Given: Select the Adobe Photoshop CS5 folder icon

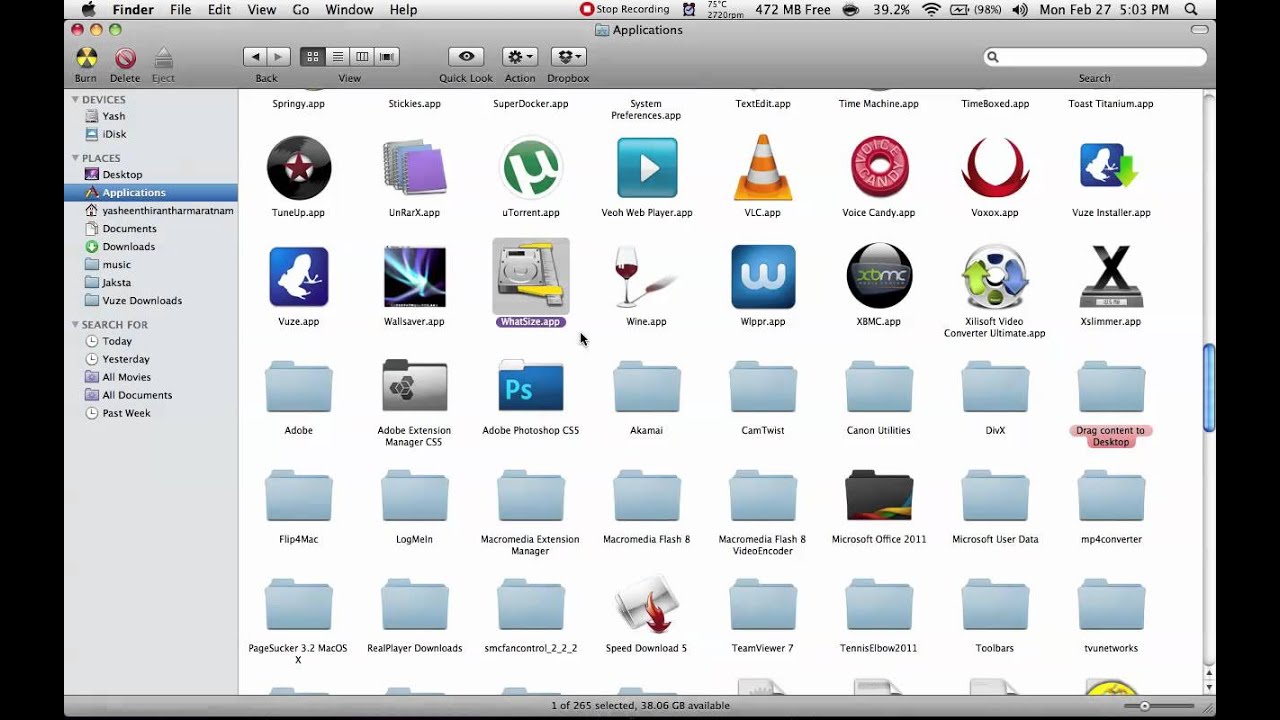Looking at the screenshot, I should [x=530, y=386].
